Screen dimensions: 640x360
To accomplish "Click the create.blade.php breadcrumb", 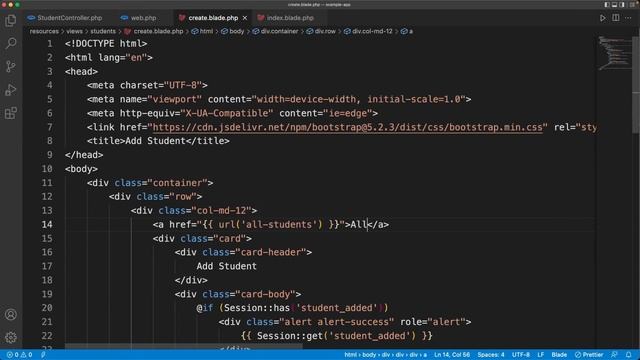I will click(x=154, y=31).
